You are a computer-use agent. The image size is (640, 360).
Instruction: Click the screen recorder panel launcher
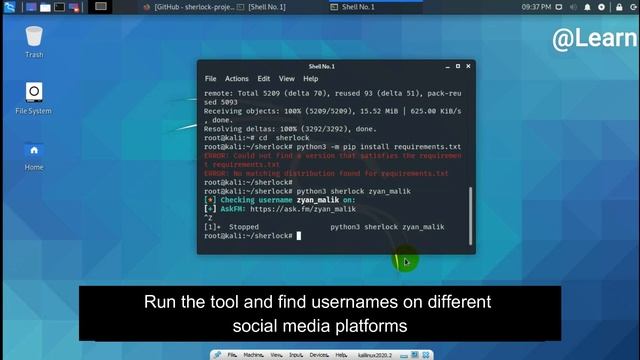pos(74,7)
